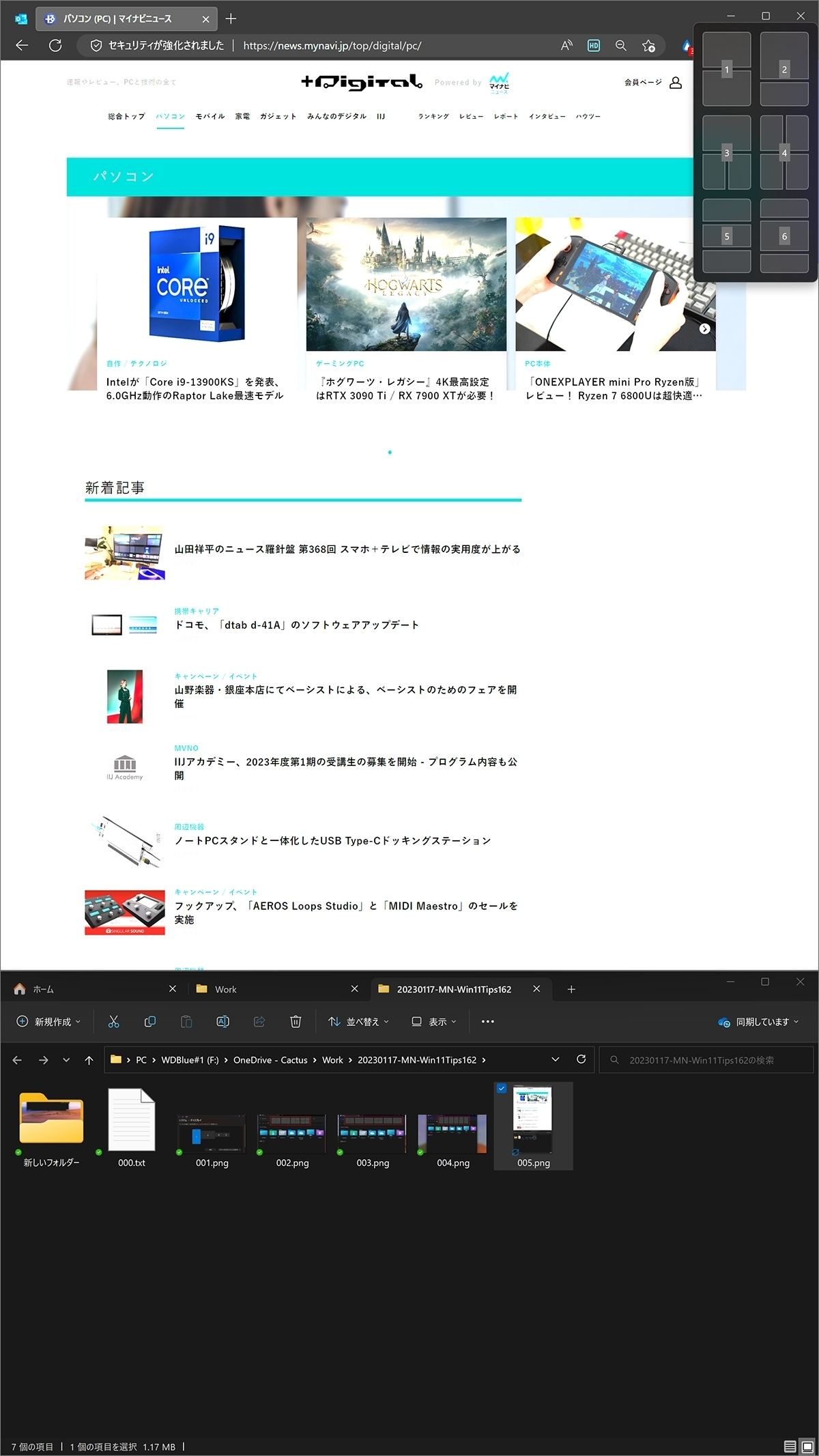Navigate back in File Explorer

click(17, 1060)
